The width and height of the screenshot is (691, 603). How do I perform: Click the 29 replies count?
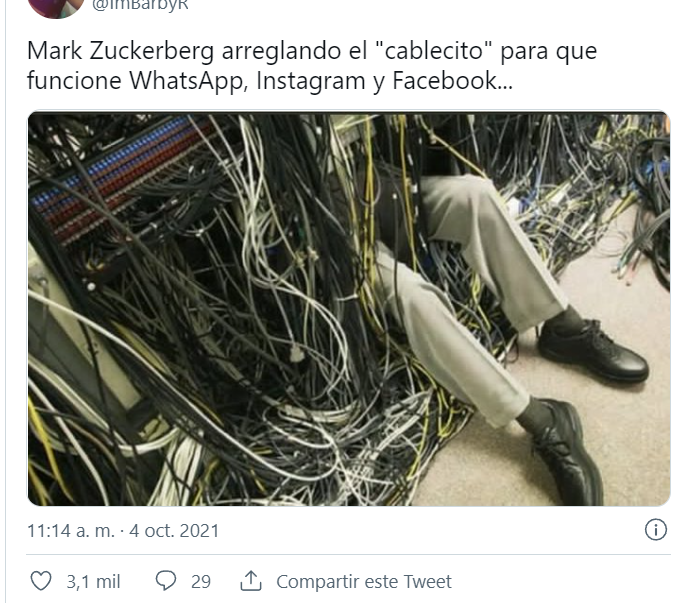(x=201, y=581)
